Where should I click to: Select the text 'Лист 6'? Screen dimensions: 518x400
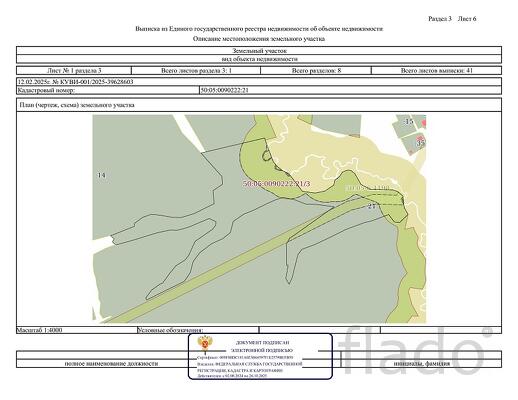coord(467,19)
